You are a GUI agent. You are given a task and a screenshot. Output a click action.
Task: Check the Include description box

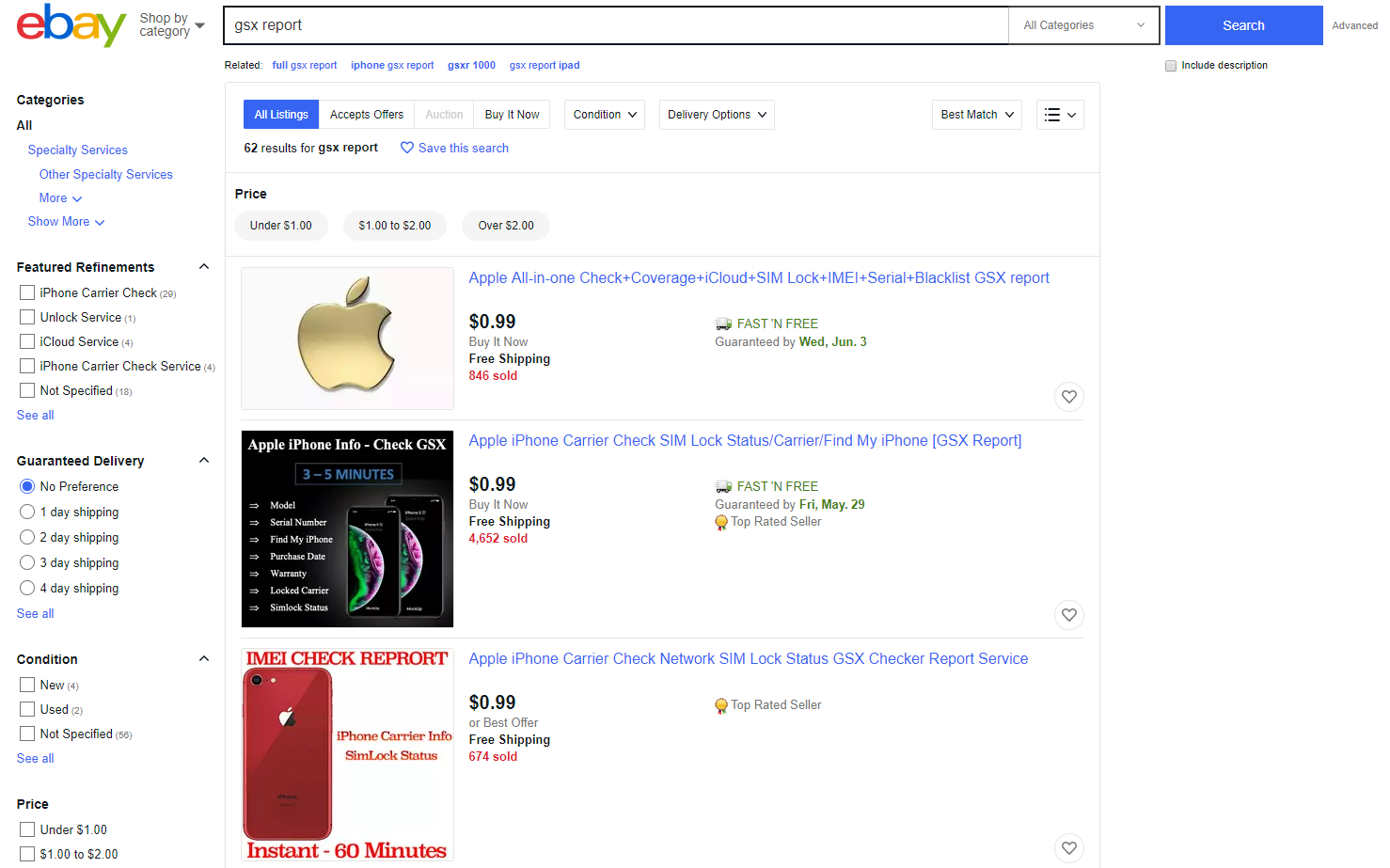pyautogui.click(x=1171, y=66)
